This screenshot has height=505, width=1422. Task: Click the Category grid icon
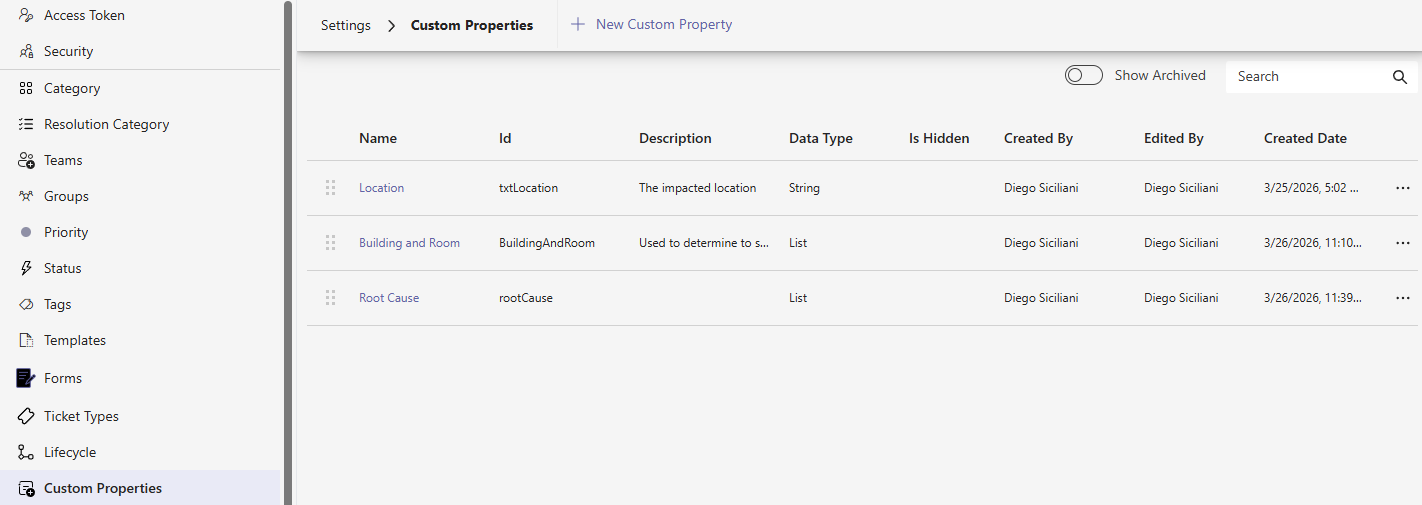coord(26,88)
